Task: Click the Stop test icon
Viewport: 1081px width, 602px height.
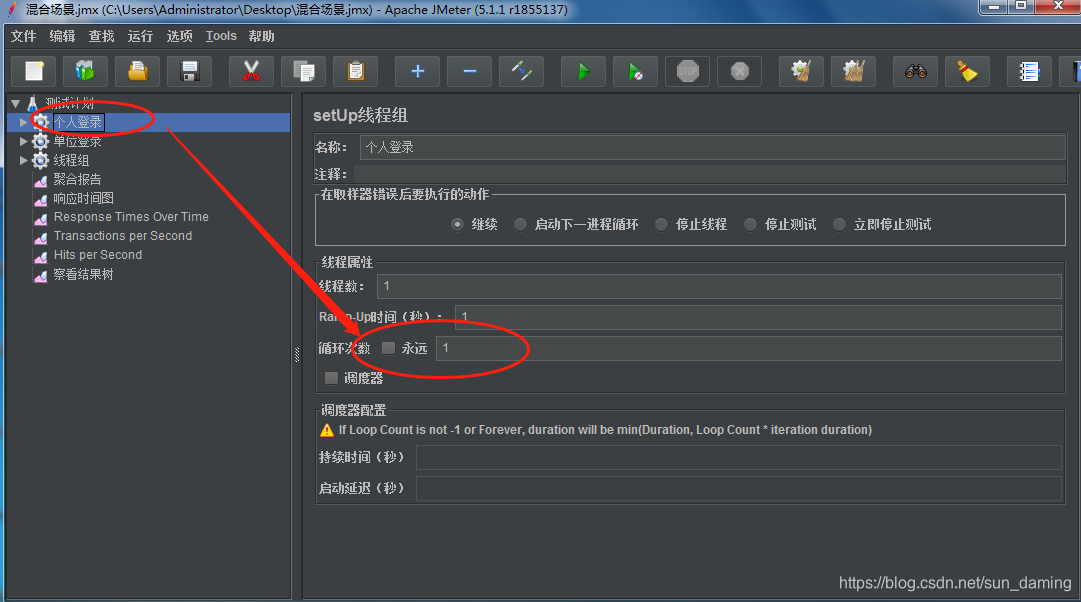Action: pyautogui.click(x=687, y=71)
